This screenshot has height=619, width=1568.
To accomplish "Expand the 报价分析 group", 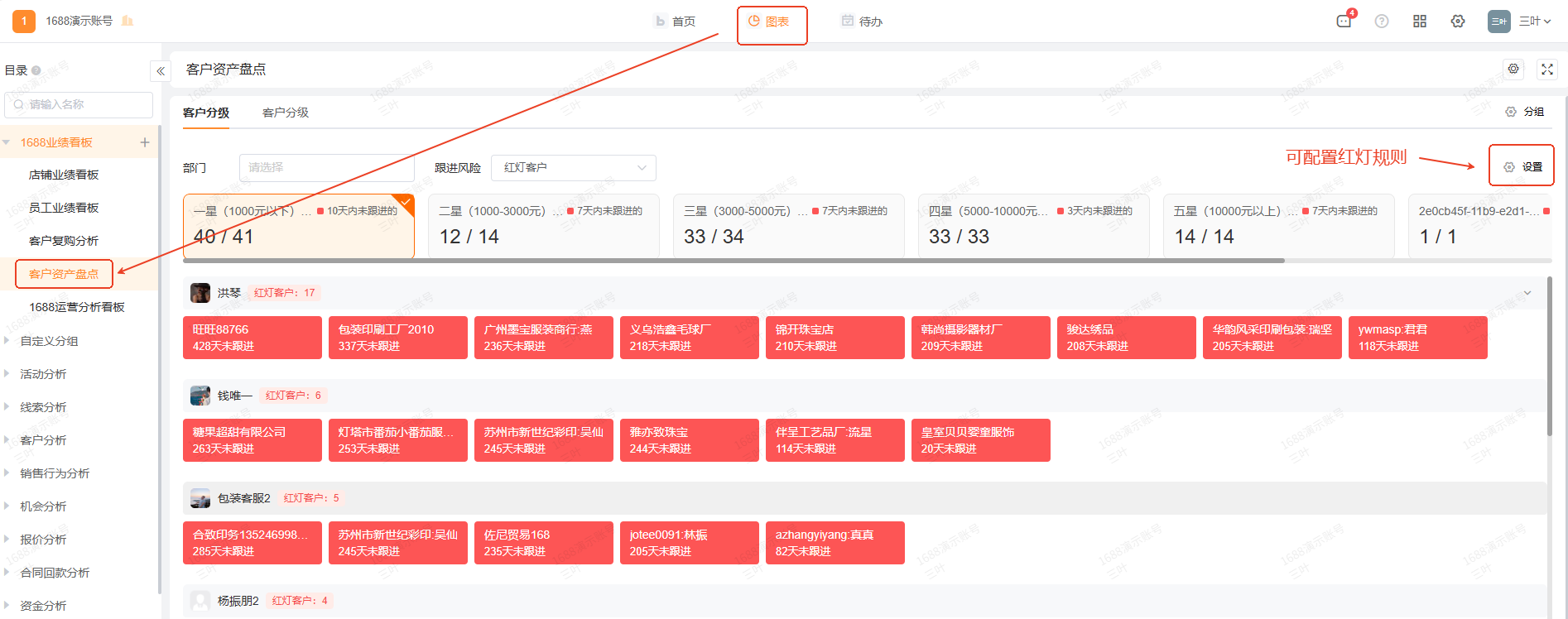I will [7, 539].
